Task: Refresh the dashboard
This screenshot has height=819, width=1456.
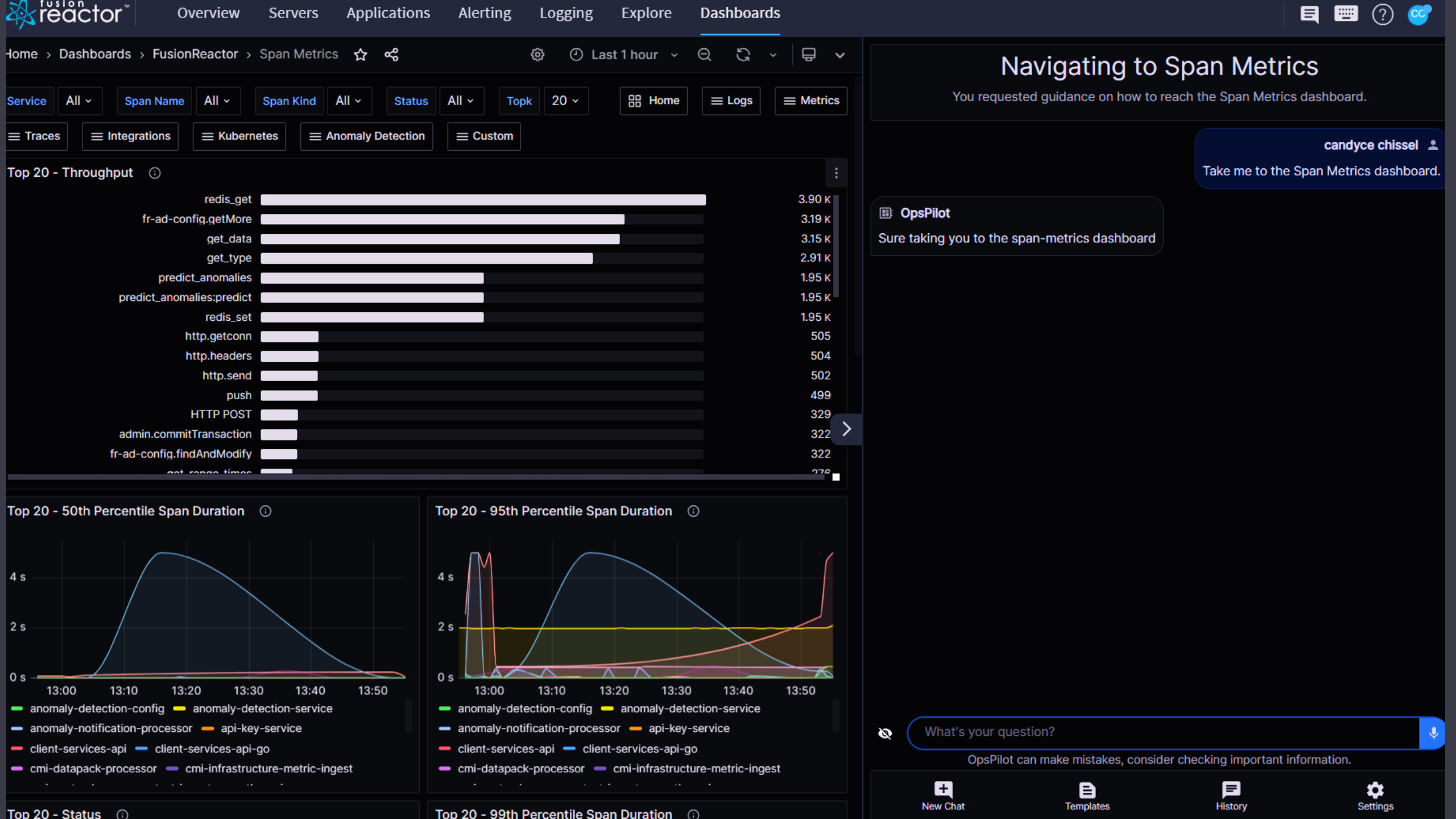Action: coord(743,55)
